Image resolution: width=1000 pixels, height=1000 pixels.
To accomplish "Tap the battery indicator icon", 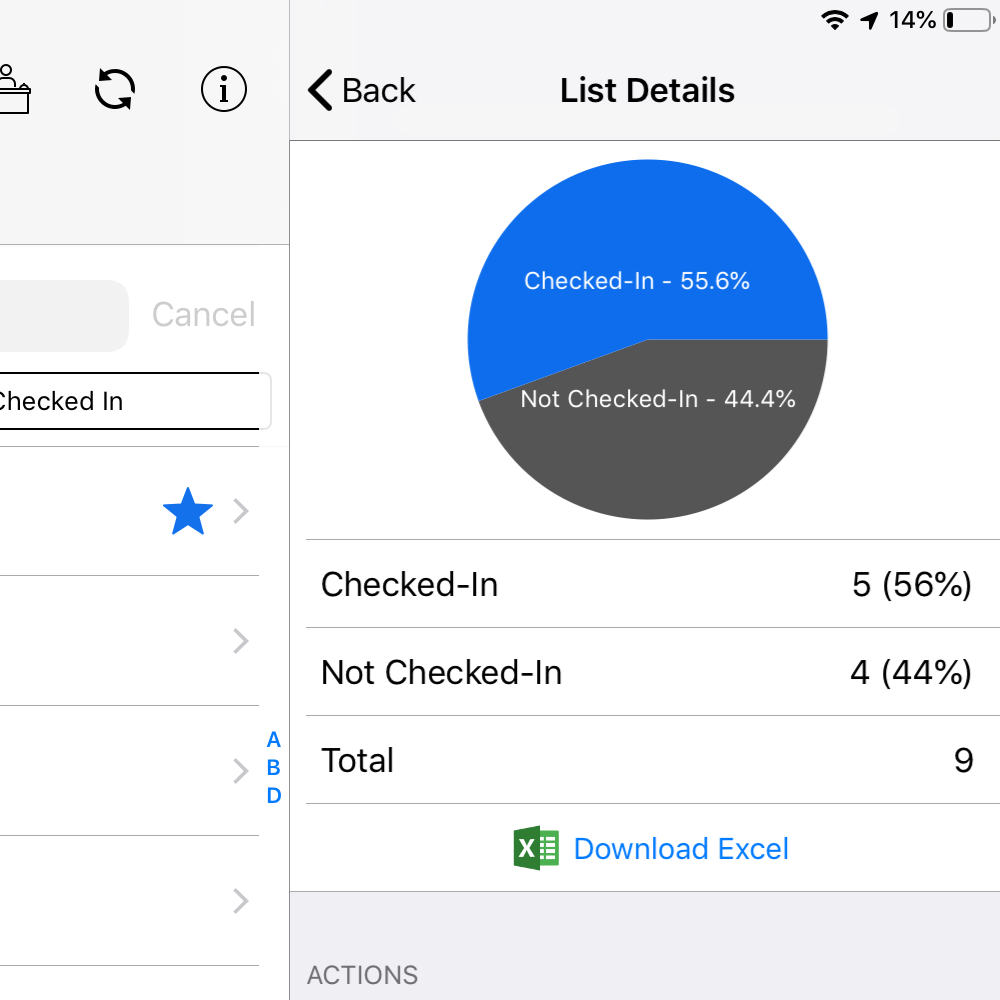I will 966,20.
